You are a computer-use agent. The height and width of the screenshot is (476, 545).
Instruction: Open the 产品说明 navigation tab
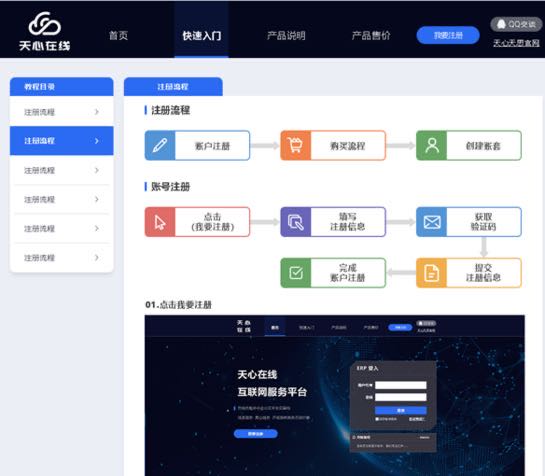pos(286,35)
